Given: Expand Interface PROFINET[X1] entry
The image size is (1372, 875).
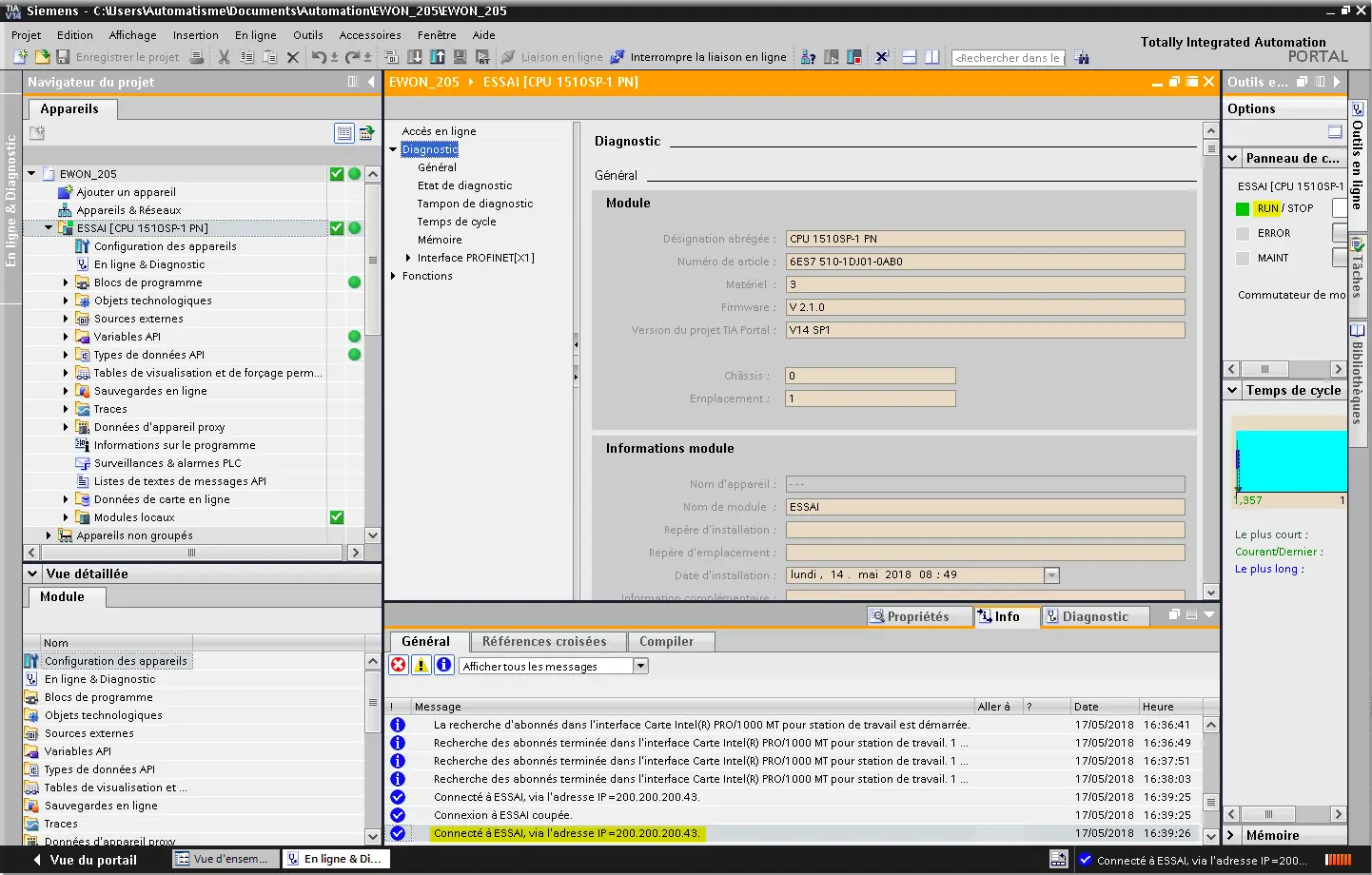Looking at the screenshot, I should point(408,258).
